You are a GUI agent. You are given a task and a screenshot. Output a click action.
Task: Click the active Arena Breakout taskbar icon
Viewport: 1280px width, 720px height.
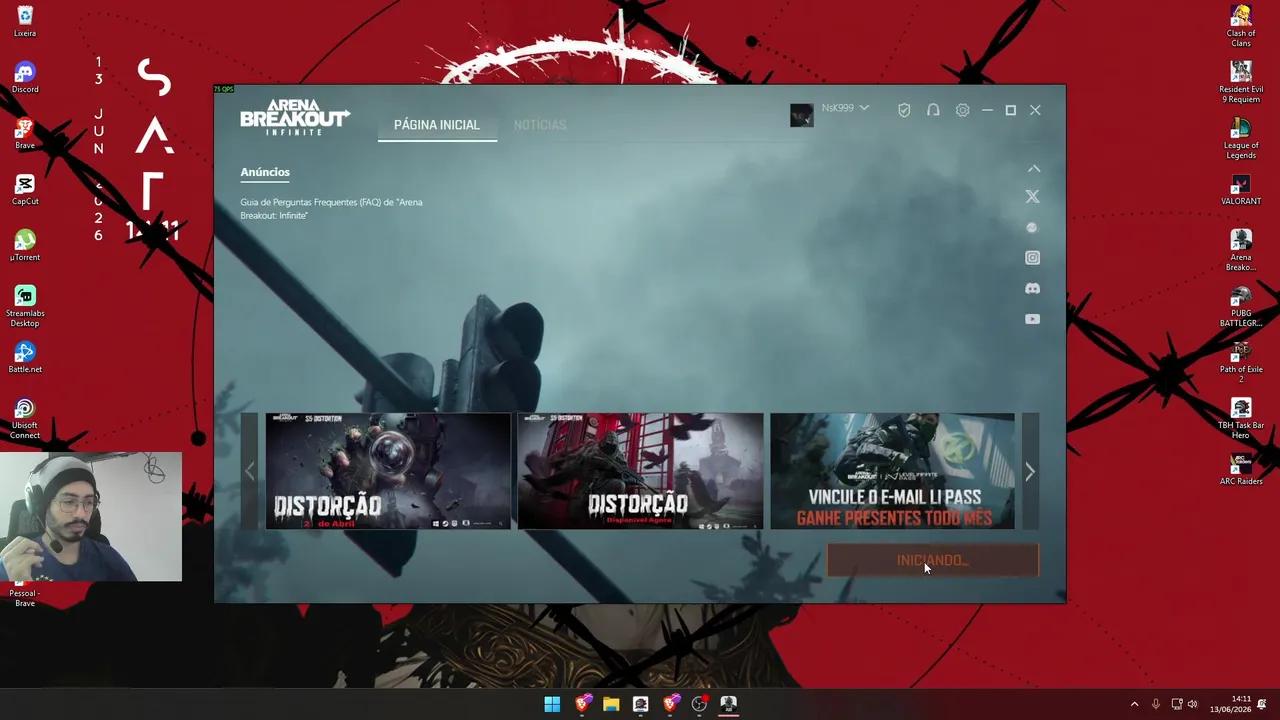click(728, 704)
